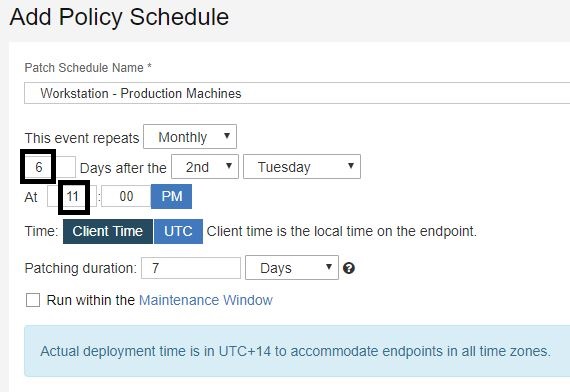The image size is (570, 392).
Task: Switch time mode to UTC
Action: click(x=178, y=231)
